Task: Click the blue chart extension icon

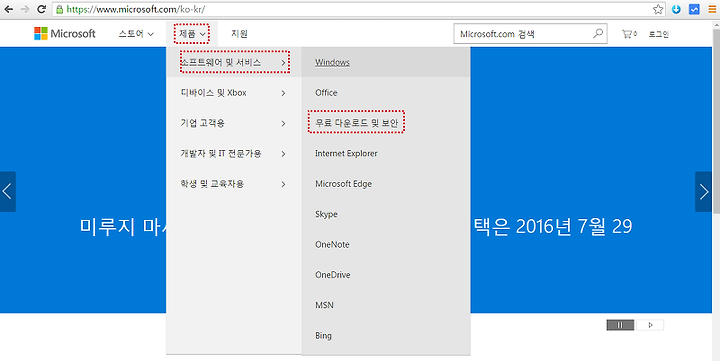Action: [694, 9]
